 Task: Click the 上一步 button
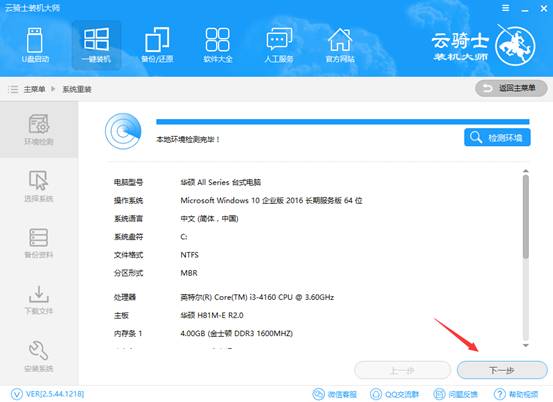pyautogui.click(x=402, y=371)
